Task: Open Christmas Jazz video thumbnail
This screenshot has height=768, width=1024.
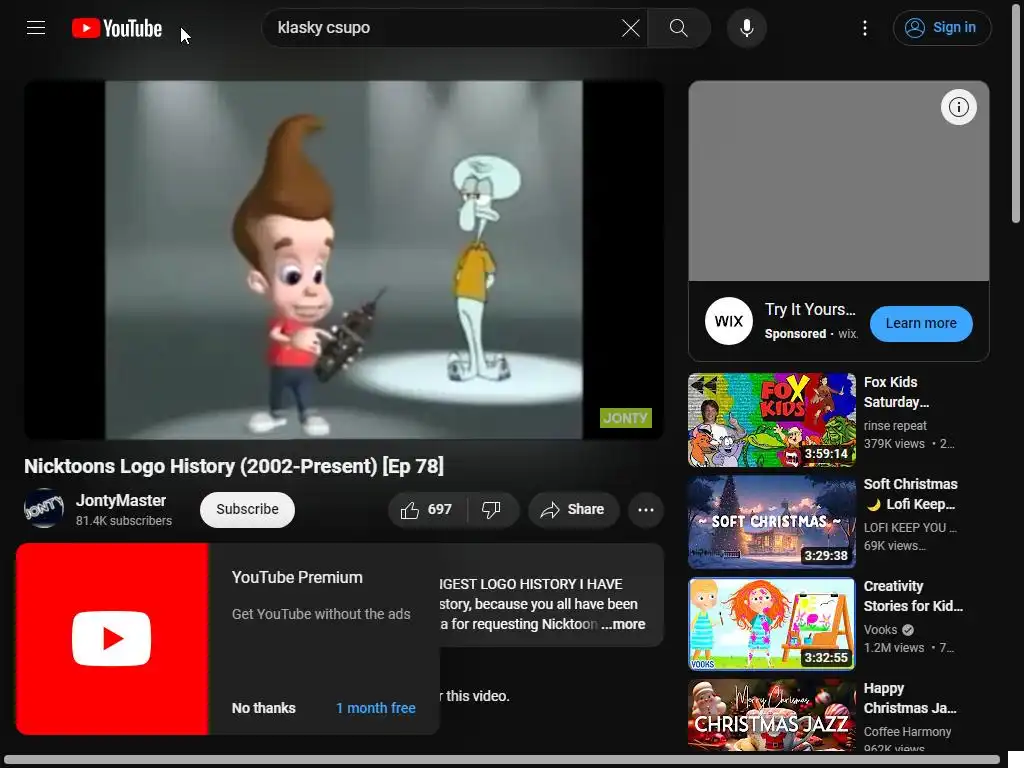Action: tap(771, 715)
